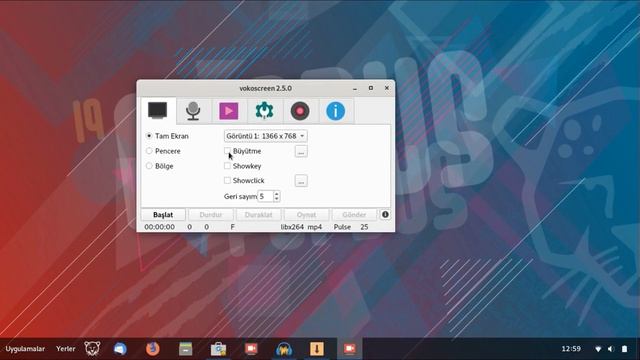
Task: Open the network tray icon
Action: pos(598,349)
